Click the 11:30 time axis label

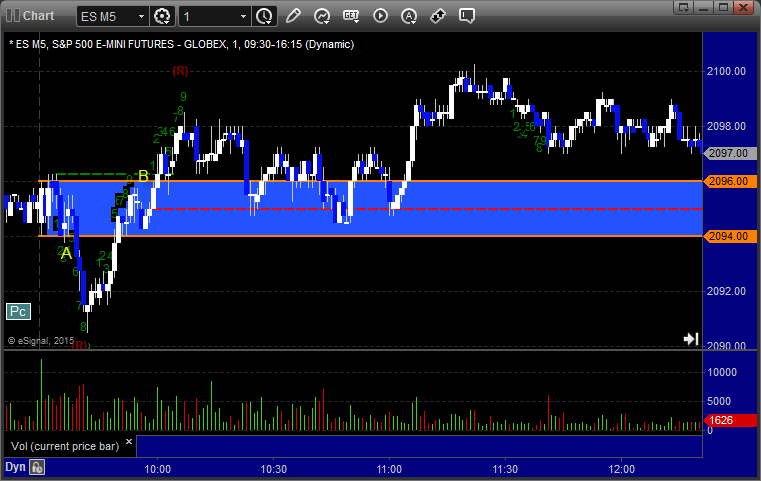pos(505,469)
